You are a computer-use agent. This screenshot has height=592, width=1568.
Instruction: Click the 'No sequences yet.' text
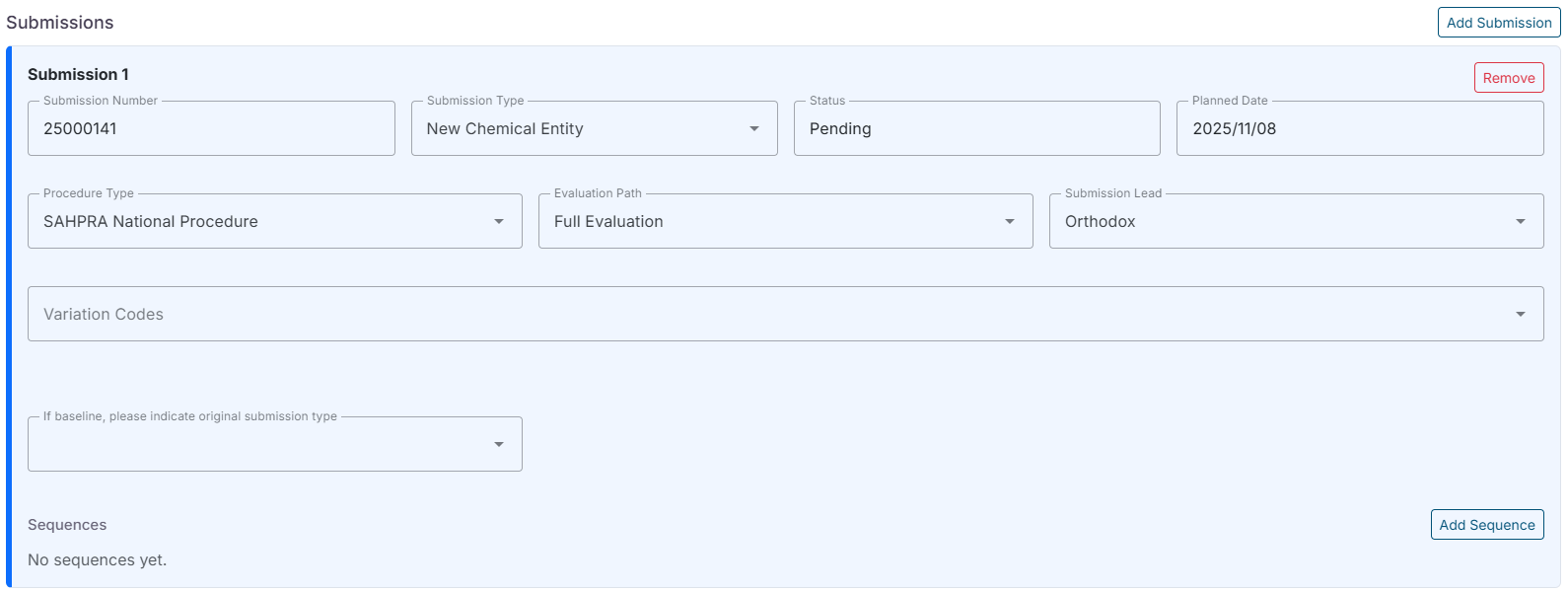tap(97, 560)
